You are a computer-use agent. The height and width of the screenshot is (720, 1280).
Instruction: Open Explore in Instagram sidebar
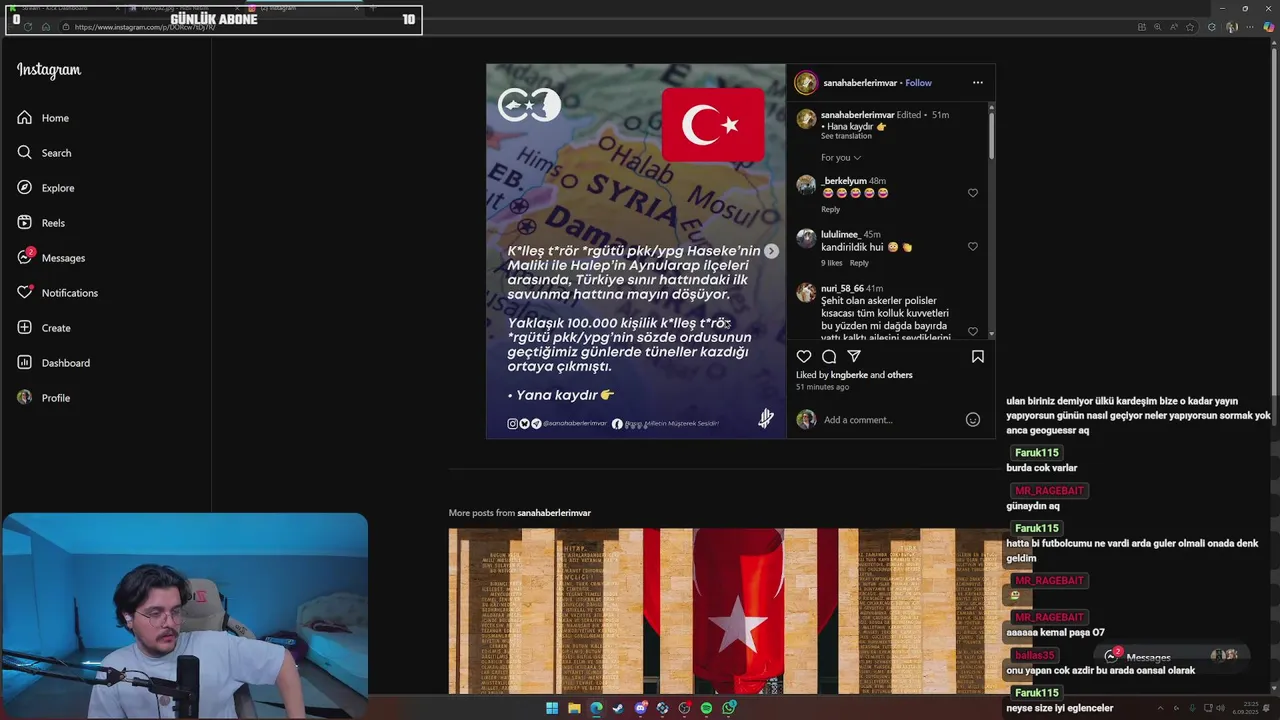[46, 188]
